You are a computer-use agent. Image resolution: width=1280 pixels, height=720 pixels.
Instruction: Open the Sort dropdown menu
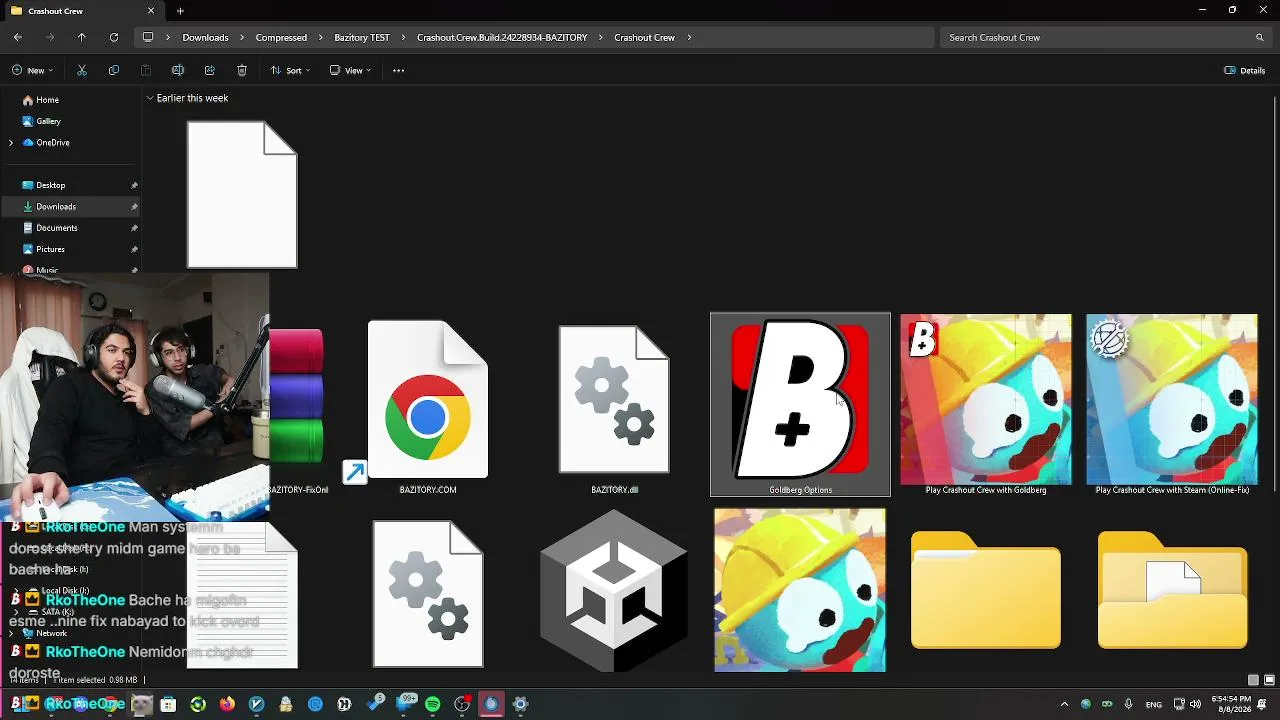point(290,70)
